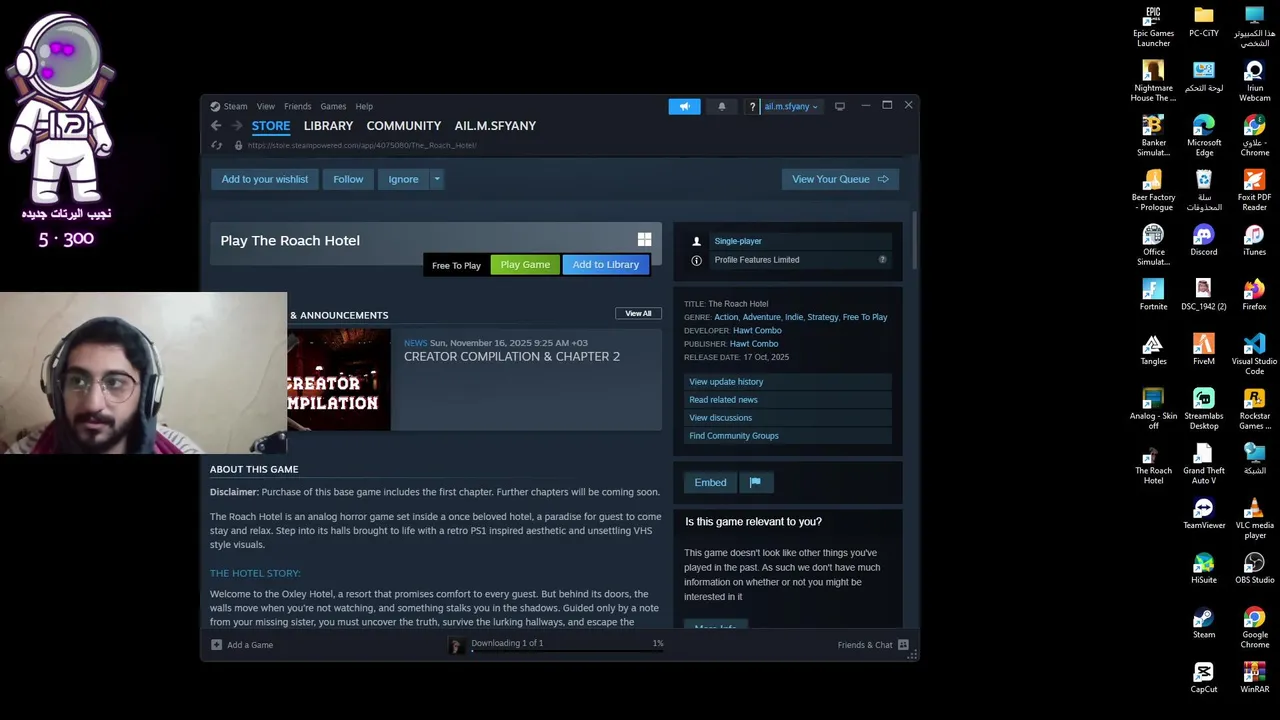The height and width of the screenshot is (720, 1280).
Task: Open CapCut desktop shortcut
Action: (x=1204, y=678)
